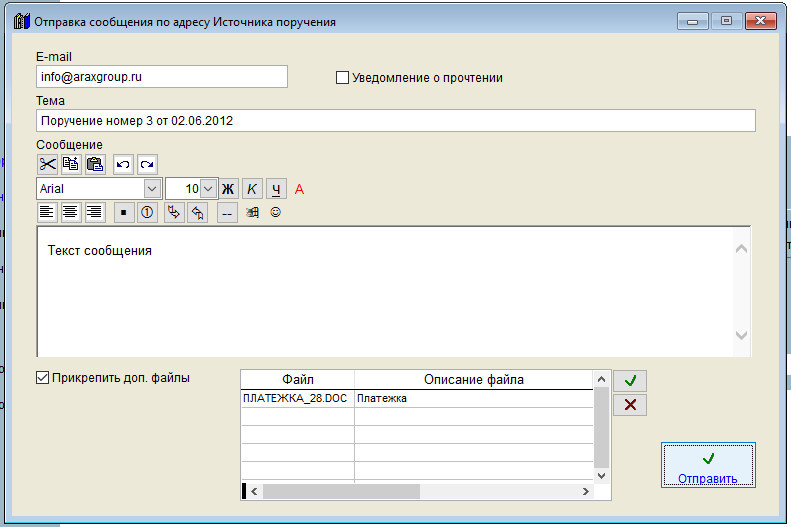This screenshot has width=791, height=527.
Task: Click the file table horizontal scrollbar thumb
Action: pos(342,491)
